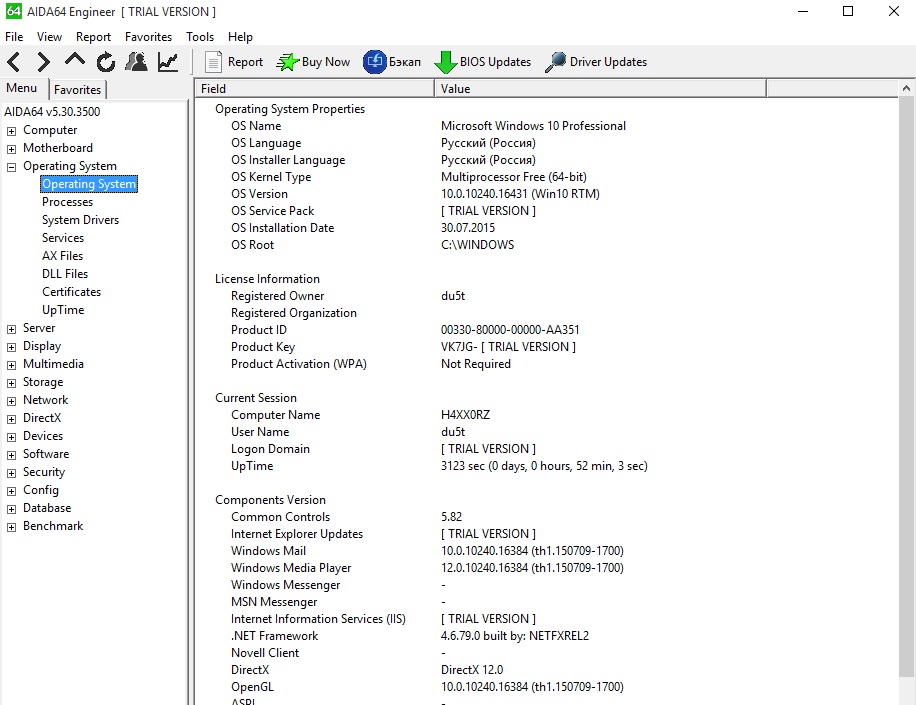
Task: Click the up-level arrow icon
Action: [75, 60]
